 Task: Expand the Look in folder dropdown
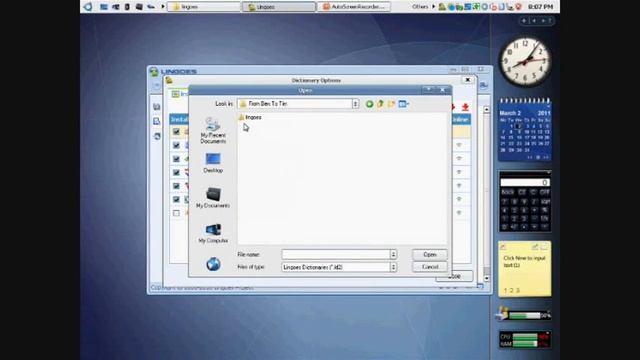click(x=356, y=104)
